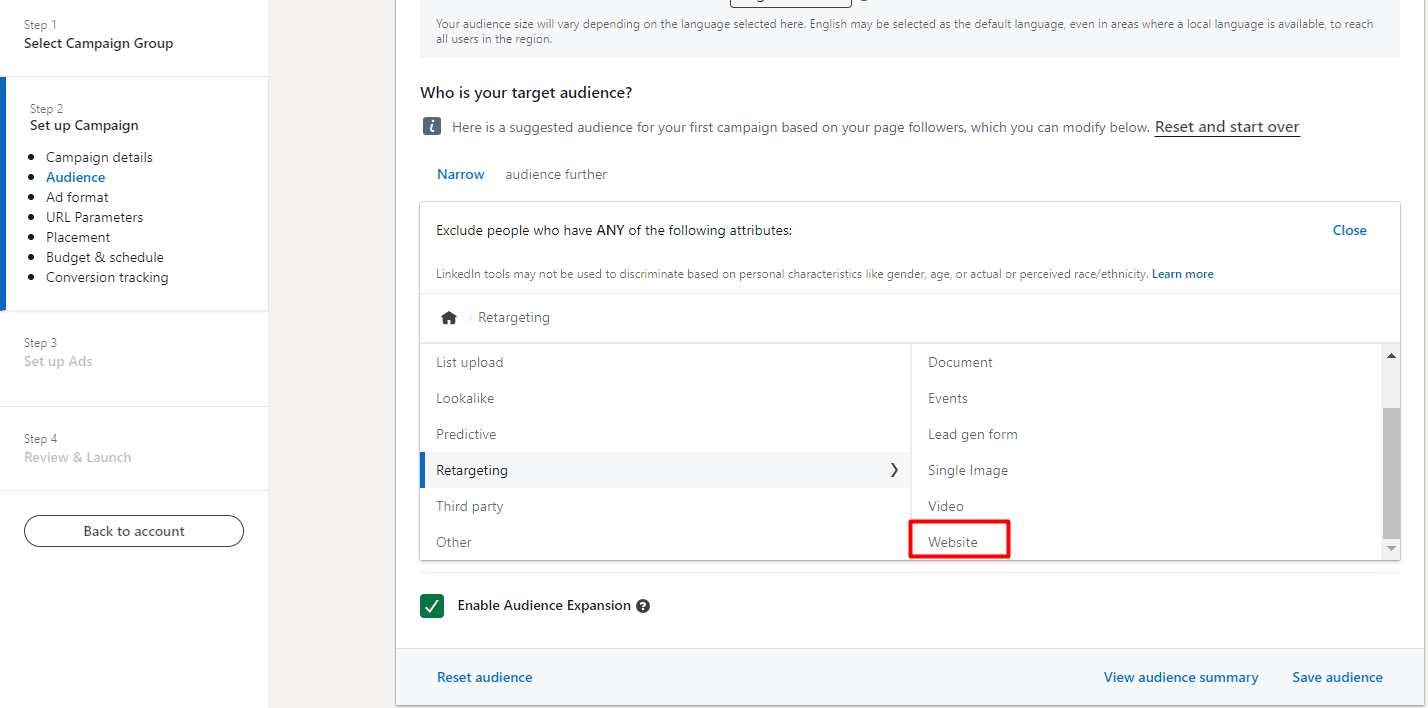Click the home breadcrumb icon

point(449,318)
